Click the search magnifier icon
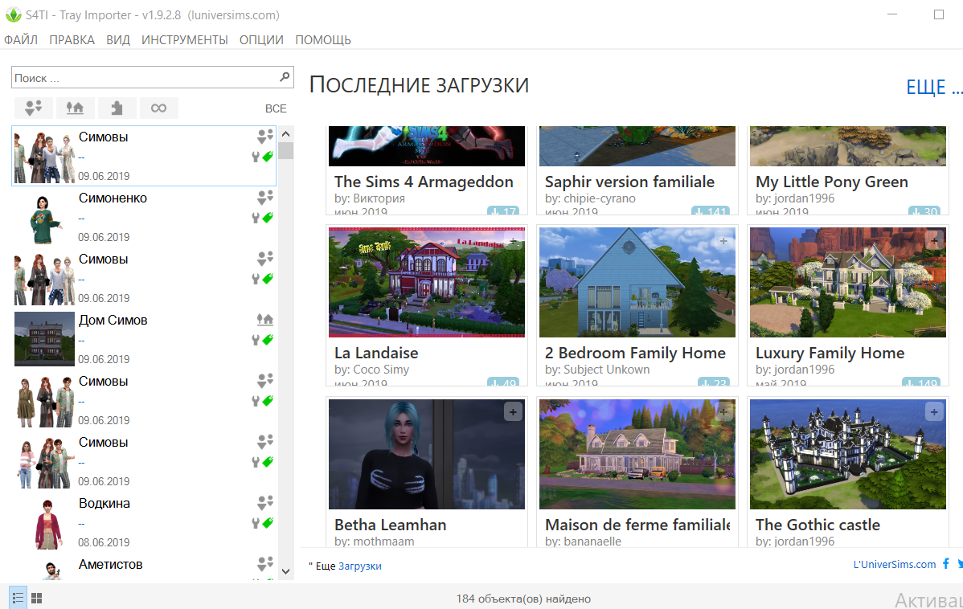The width and height of the screenshot is (963, 609). tap(284, 77)
